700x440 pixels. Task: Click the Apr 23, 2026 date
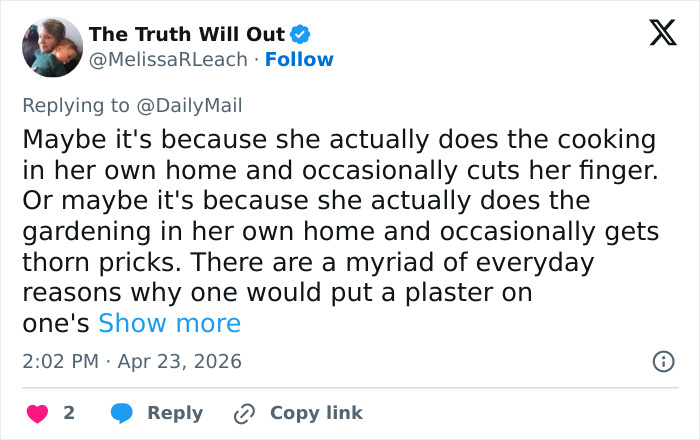[179, 361]
